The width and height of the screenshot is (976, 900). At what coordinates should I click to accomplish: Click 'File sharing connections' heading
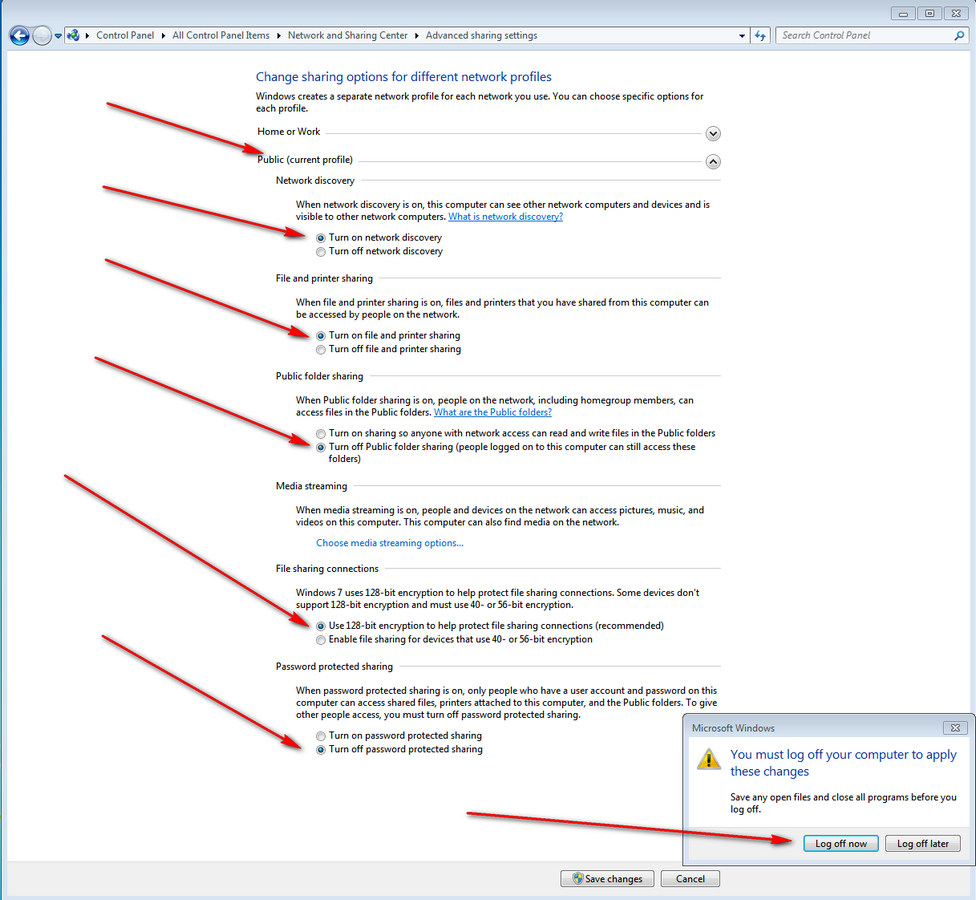pyautogui.click(x=327, y=569)
